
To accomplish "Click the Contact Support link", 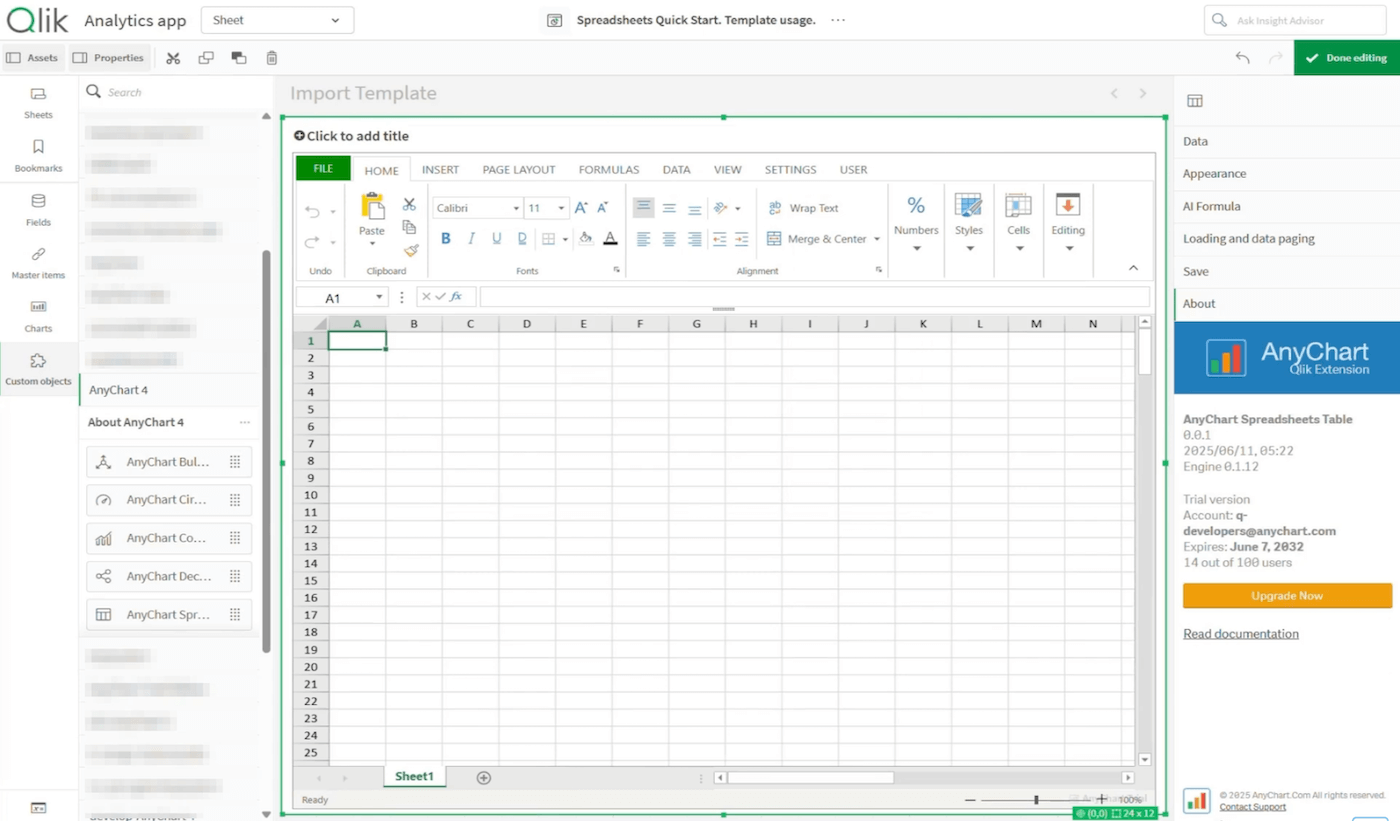I will [x=1253, y=807].
